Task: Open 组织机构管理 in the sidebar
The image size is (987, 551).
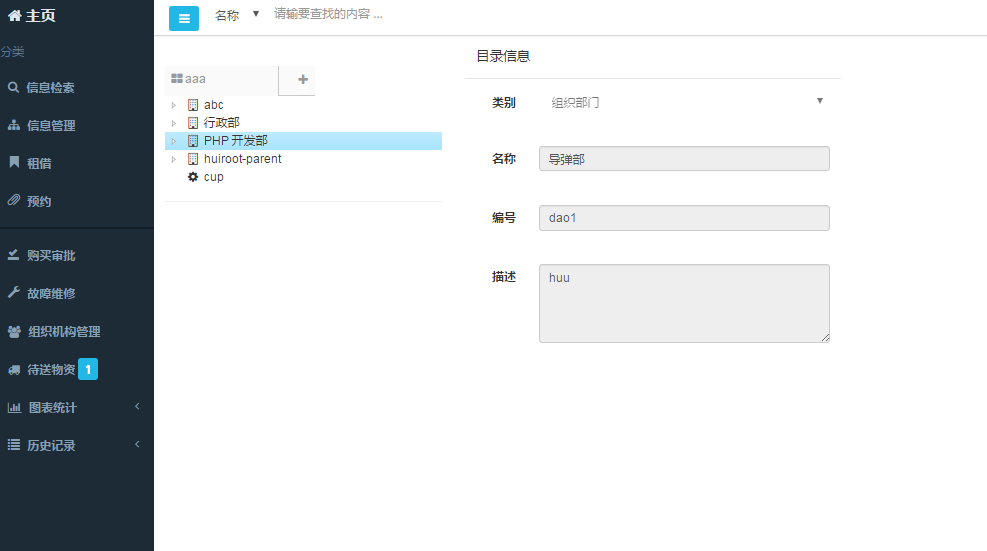Action: (77, 331)
